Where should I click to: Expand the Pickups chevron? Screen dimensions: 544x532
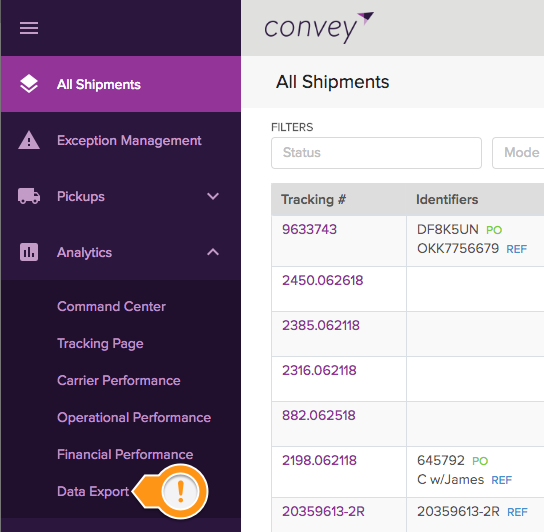pos(213,196)
